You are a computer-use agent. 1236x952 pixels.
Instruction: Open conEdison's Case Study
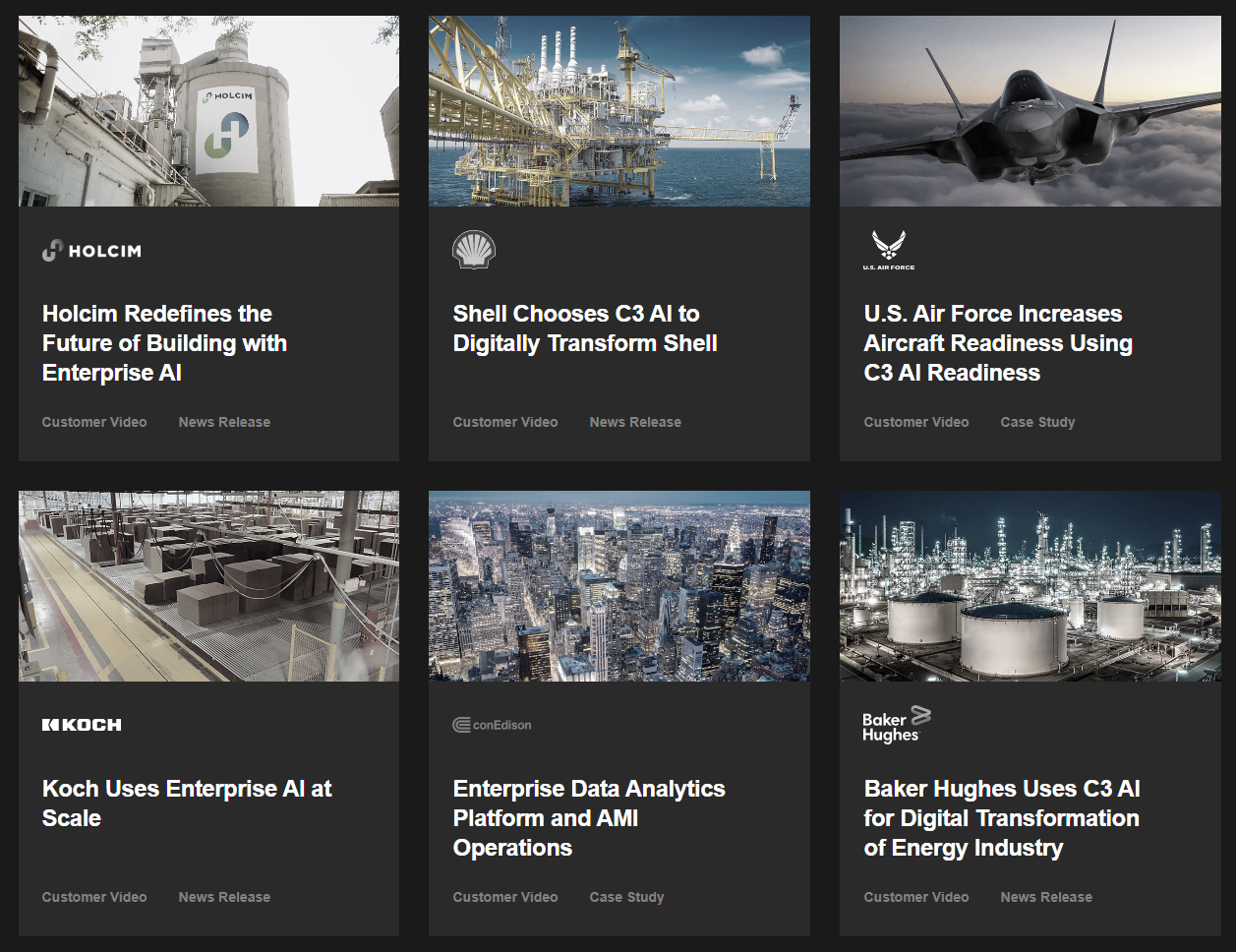(x=626, y=897)
